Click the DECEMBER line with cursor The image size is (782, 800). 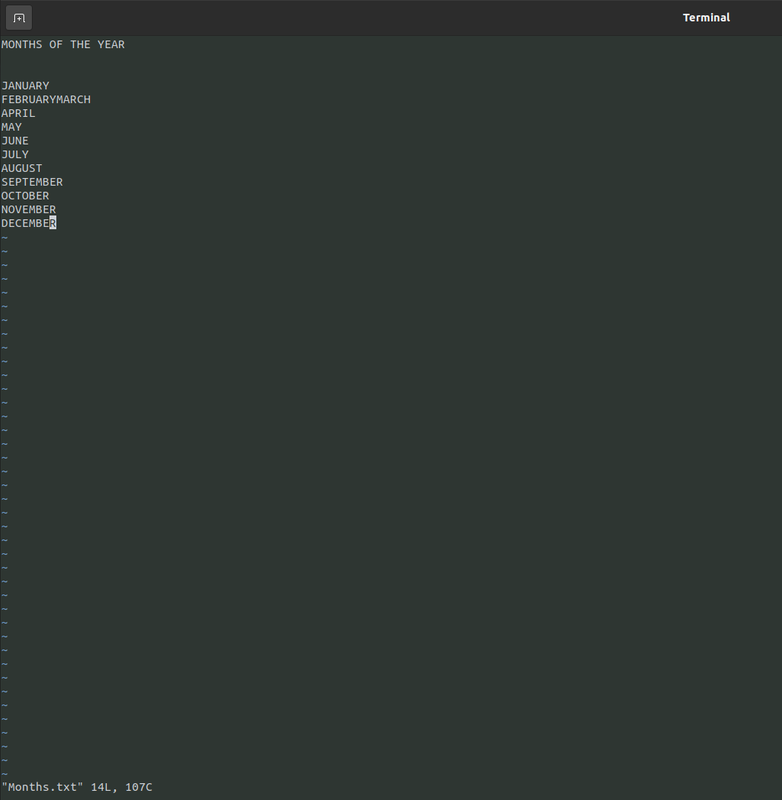[x=29, y=223]
